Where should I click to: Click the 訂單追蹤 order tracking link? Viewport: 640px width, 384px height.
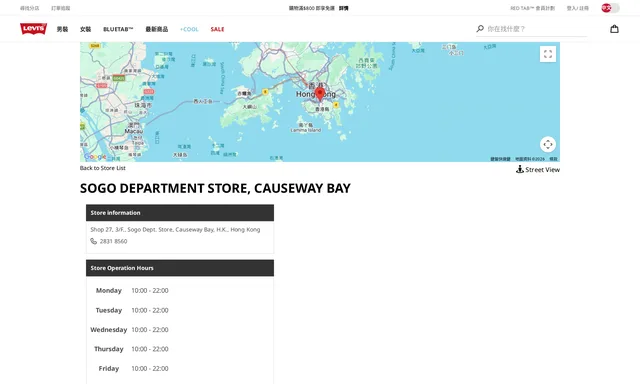pyautogui.click(x=60, y=8)
